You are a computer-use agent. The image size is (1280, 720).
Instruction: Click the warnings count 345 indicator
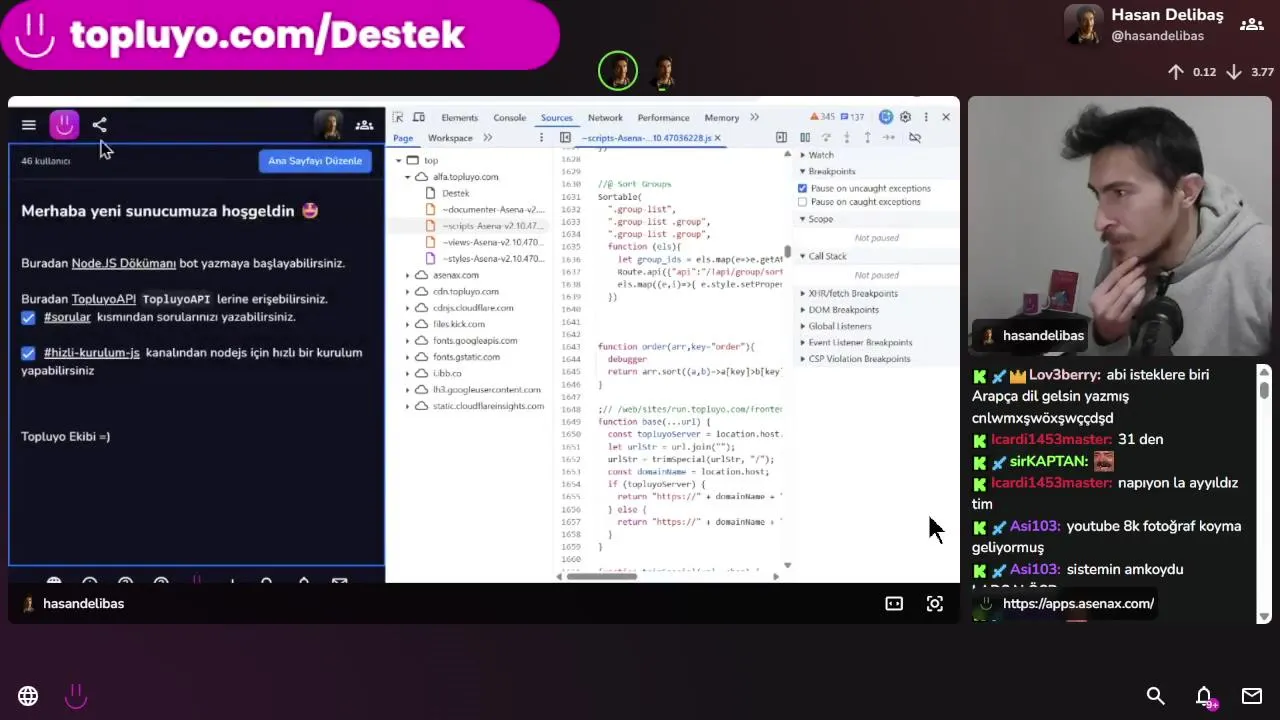pos(821,117)
